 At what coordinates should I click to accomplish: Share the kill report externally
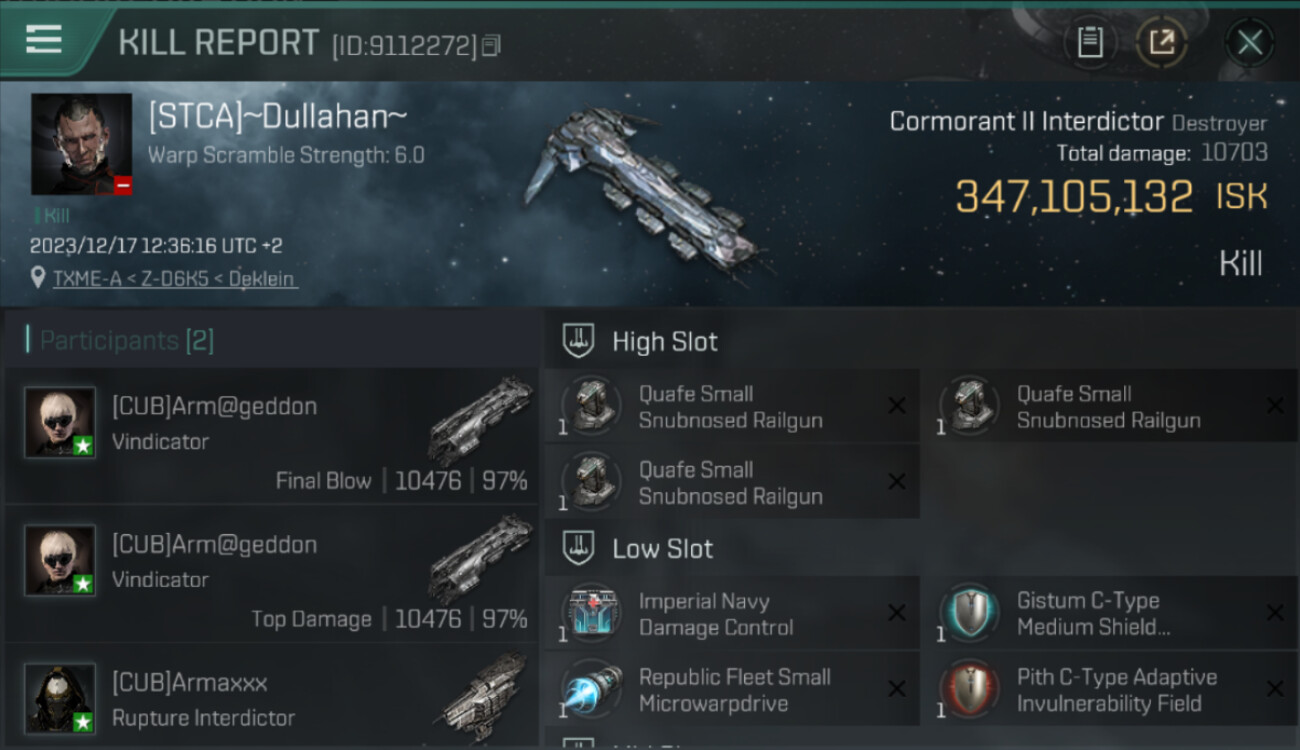1161,42
